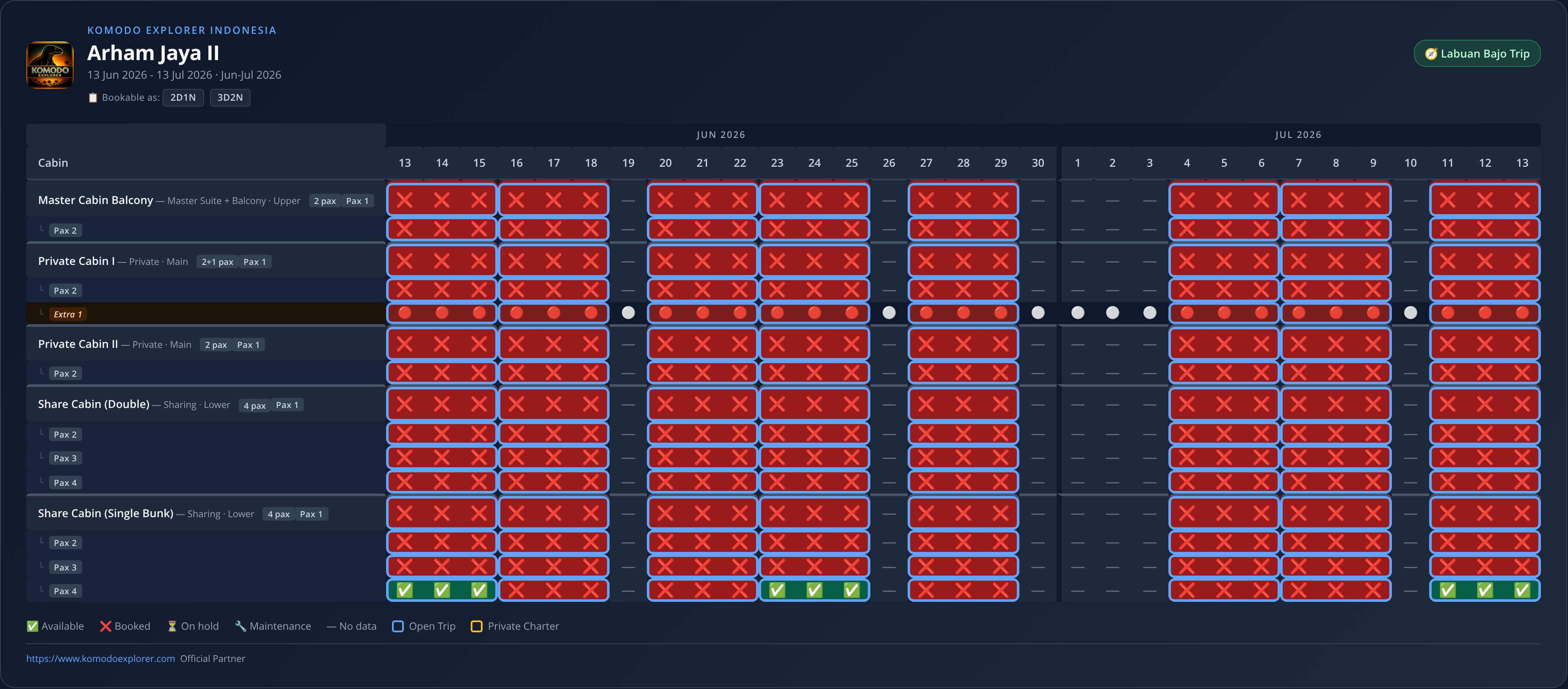Image resolution: width=1568 pixels, height=689 pixels.
Task: Click white dot on Jun 19 Extra 1 row
Action: 628,313
